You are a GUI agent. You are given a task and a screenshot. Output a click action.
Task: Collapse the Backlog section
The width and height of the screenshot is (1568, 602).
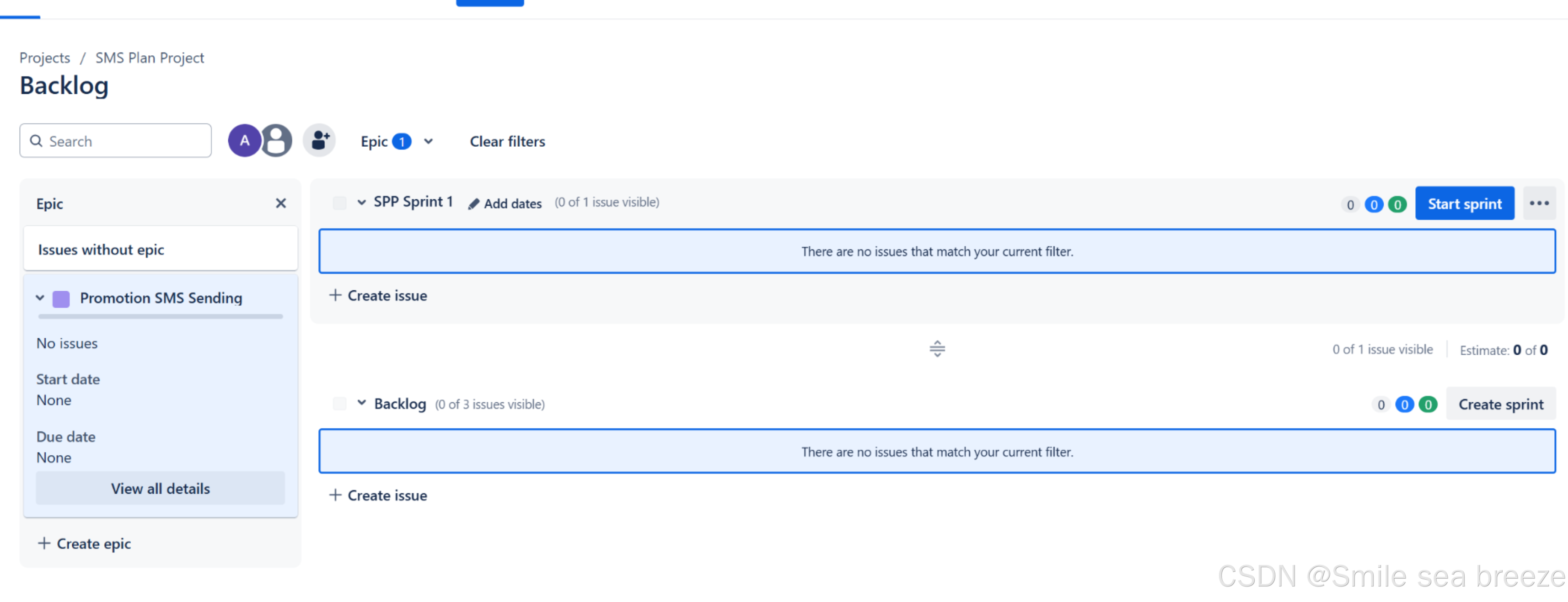[x=361, y=403]
